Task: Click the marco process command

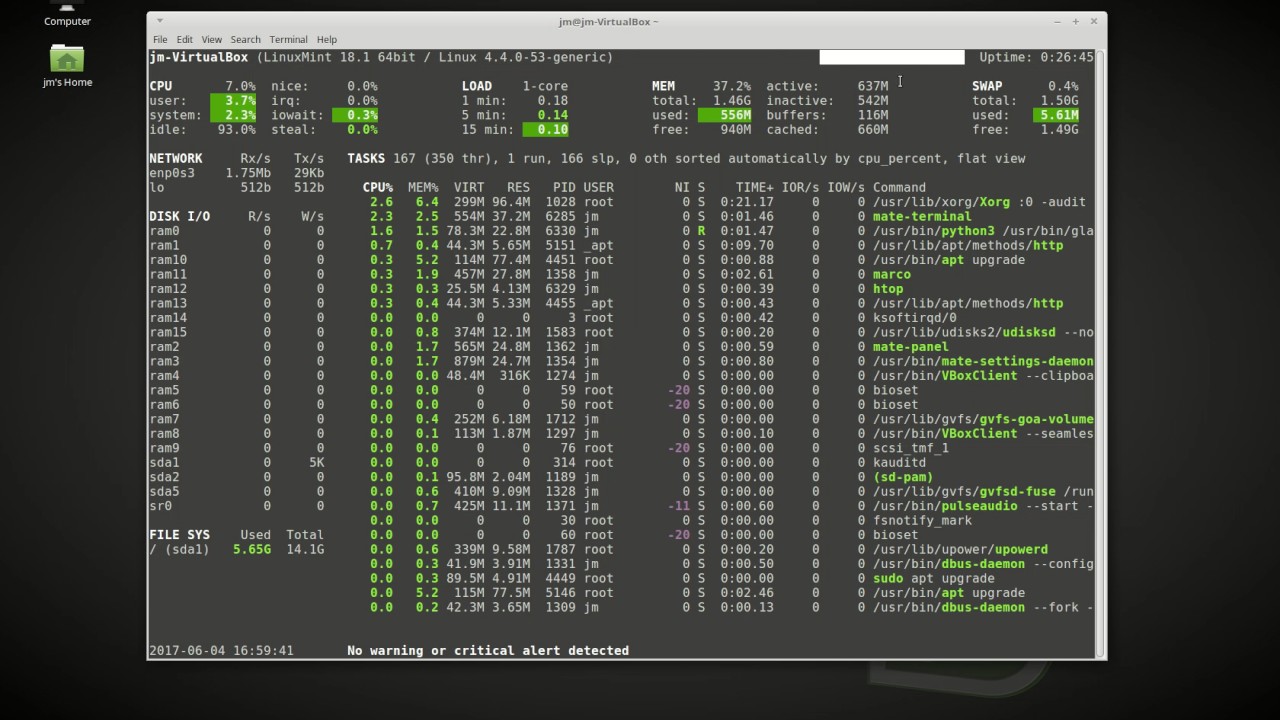Action: coord(892,274)
